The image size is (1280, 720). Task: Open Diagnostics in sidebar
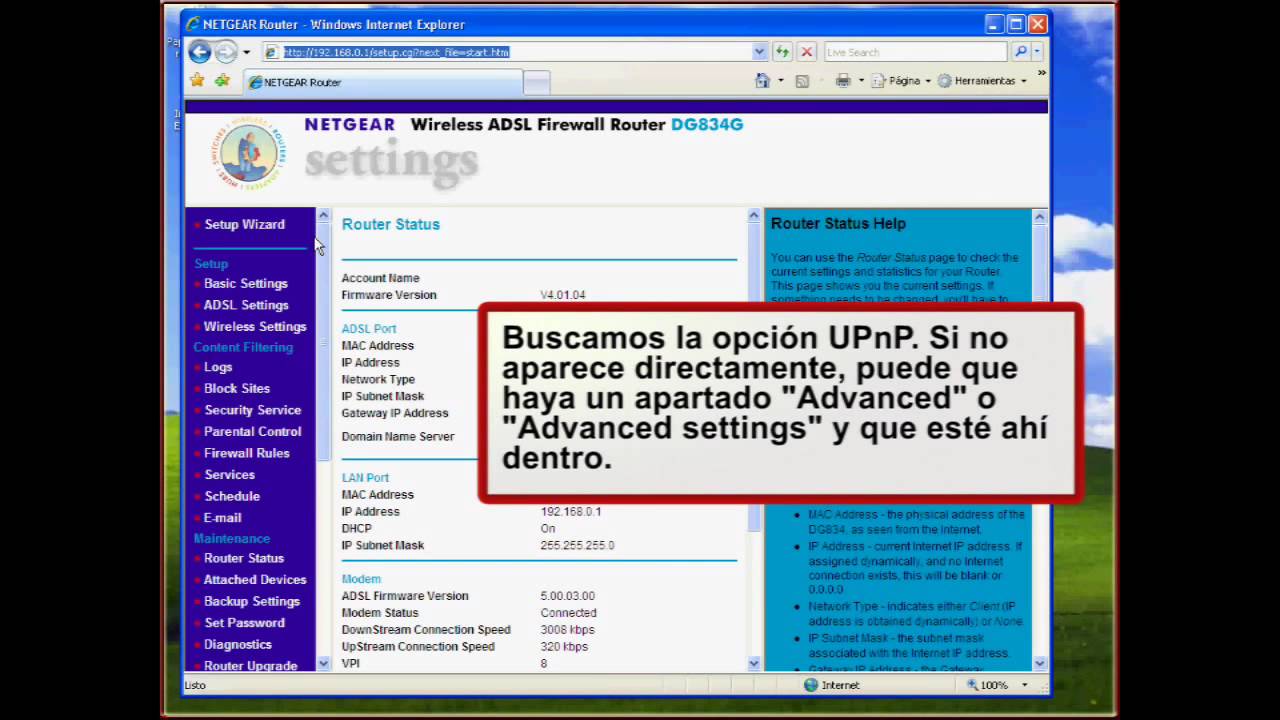click(238, 645)
